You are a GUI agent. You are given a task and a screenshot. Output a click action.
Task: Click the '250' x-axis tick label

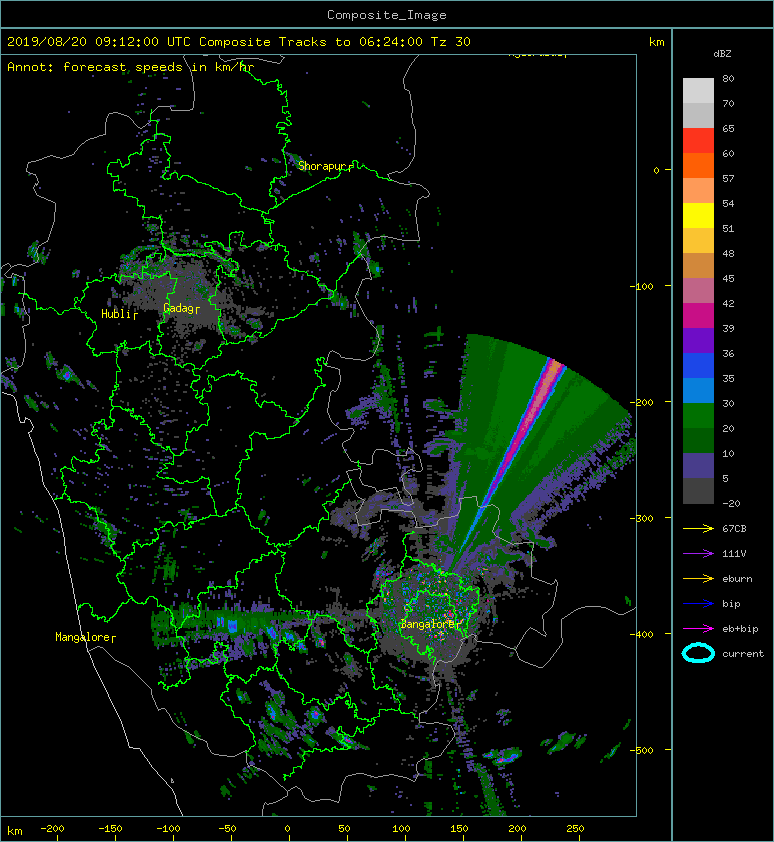point(575,829)
